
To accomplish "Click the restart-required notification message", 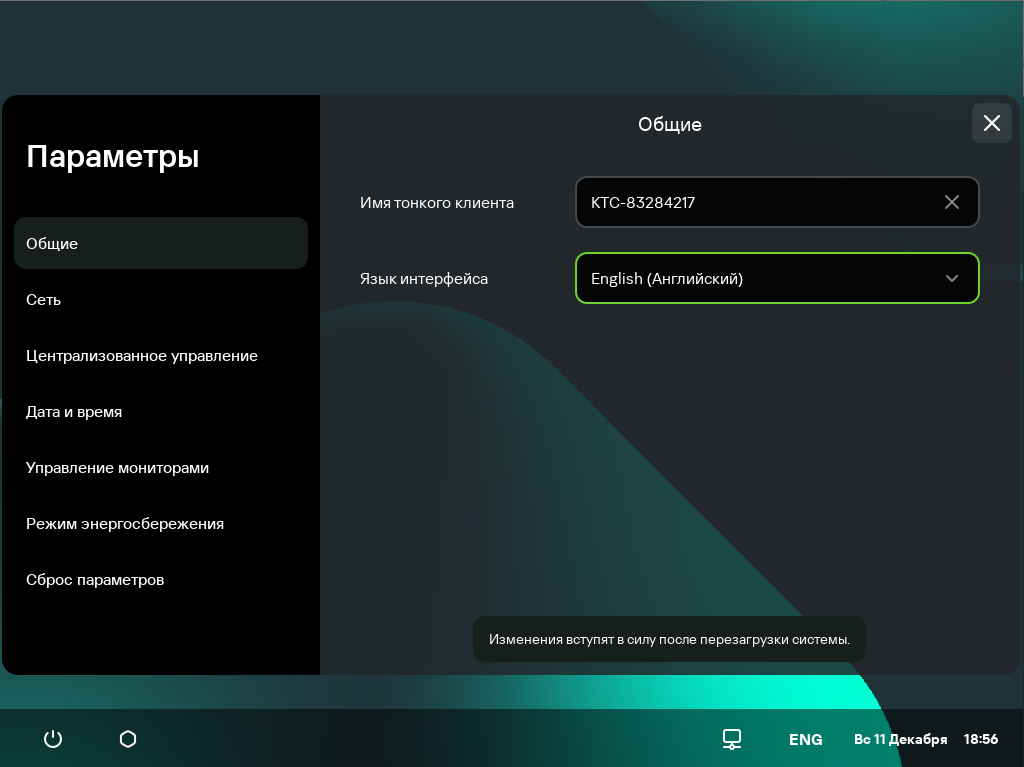I will coord(669,639).
